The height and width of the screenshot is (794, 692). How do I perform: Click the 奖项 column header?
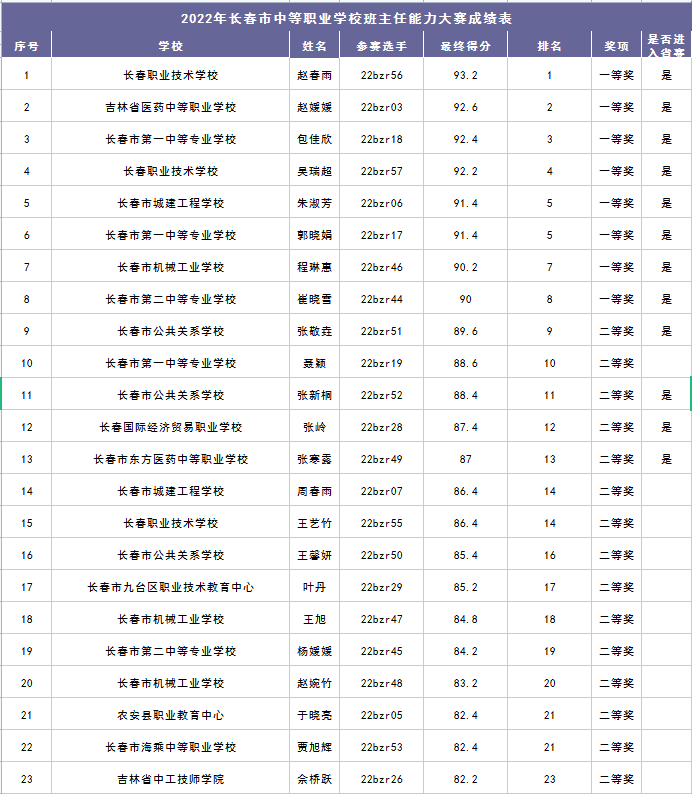point(616,46)
